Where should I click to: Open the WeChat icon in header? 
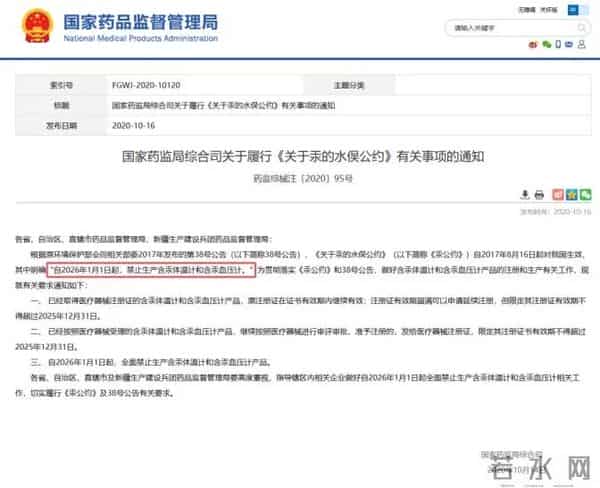[x=546, y=45]
